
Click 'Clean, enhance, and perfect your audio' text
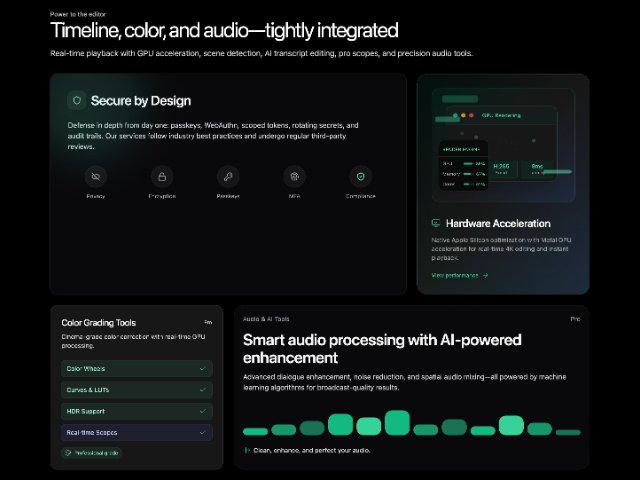(x=312, y=451)
